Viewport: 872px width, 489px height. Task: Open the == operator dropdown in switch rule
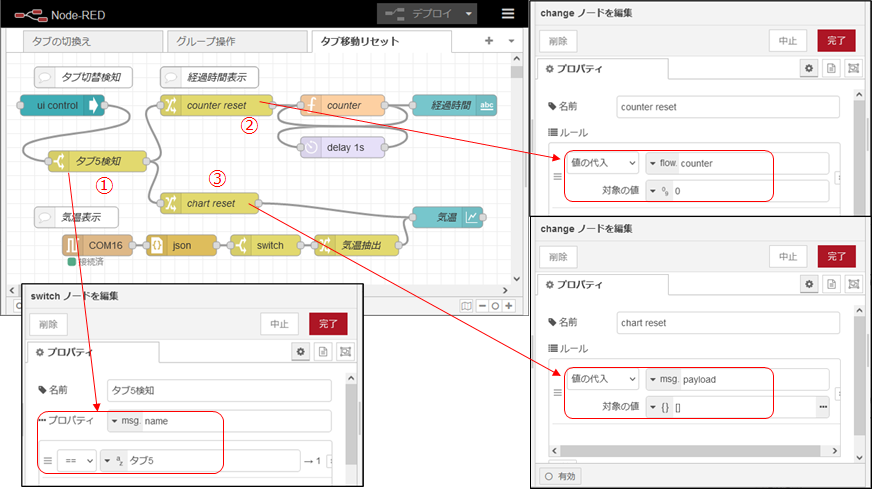click(x=79, y=460)
